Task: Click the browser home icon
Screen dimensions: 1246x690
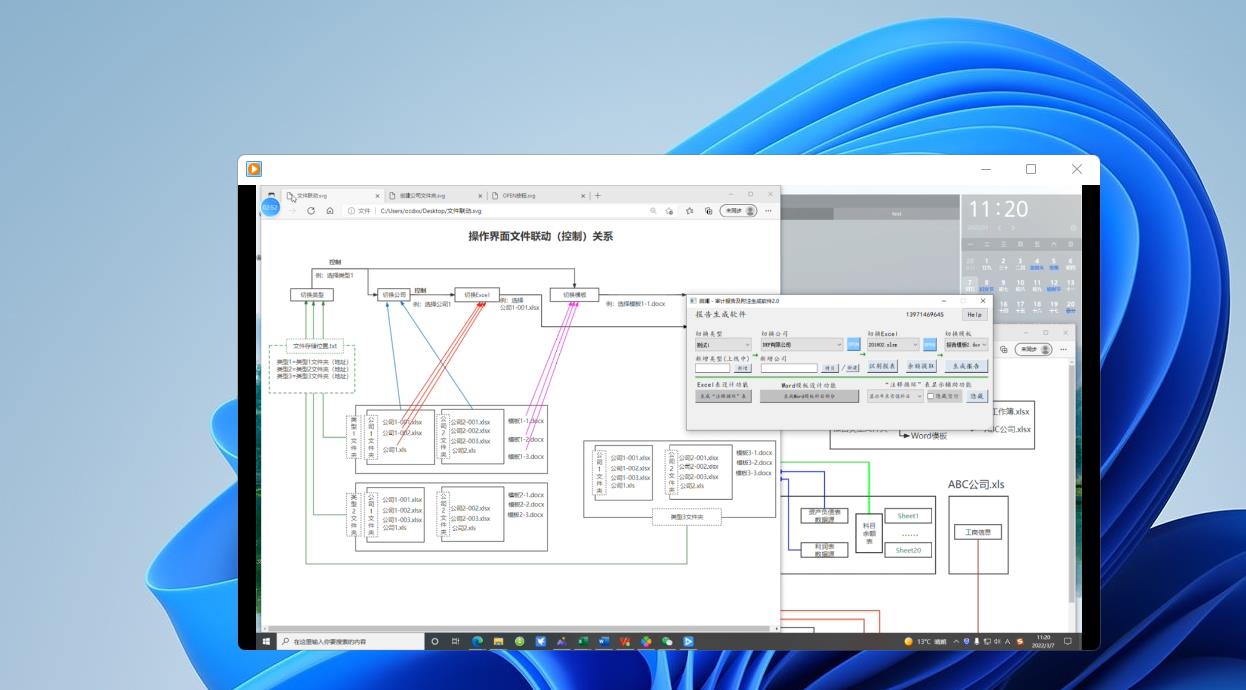Action: coord(330,211)
